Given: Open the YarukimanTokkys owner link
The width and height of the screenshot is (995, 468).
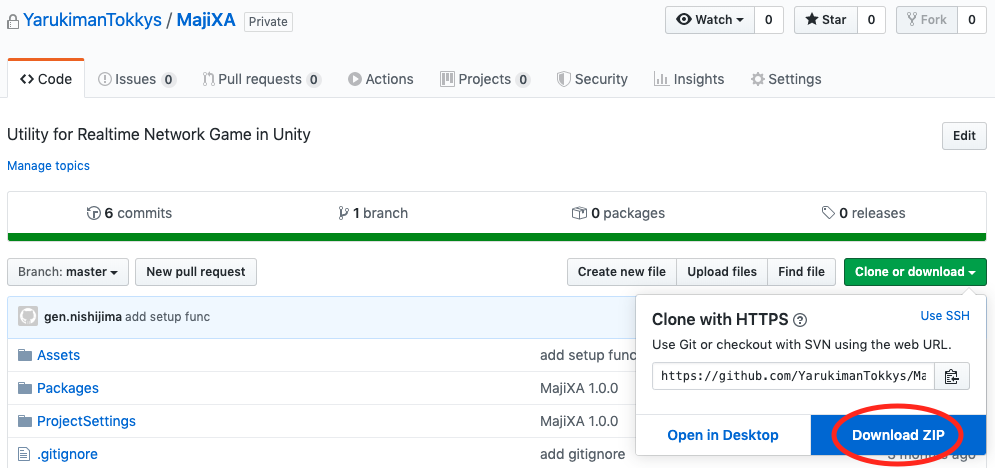Looking at the screenshot, I should coord(93,20).
